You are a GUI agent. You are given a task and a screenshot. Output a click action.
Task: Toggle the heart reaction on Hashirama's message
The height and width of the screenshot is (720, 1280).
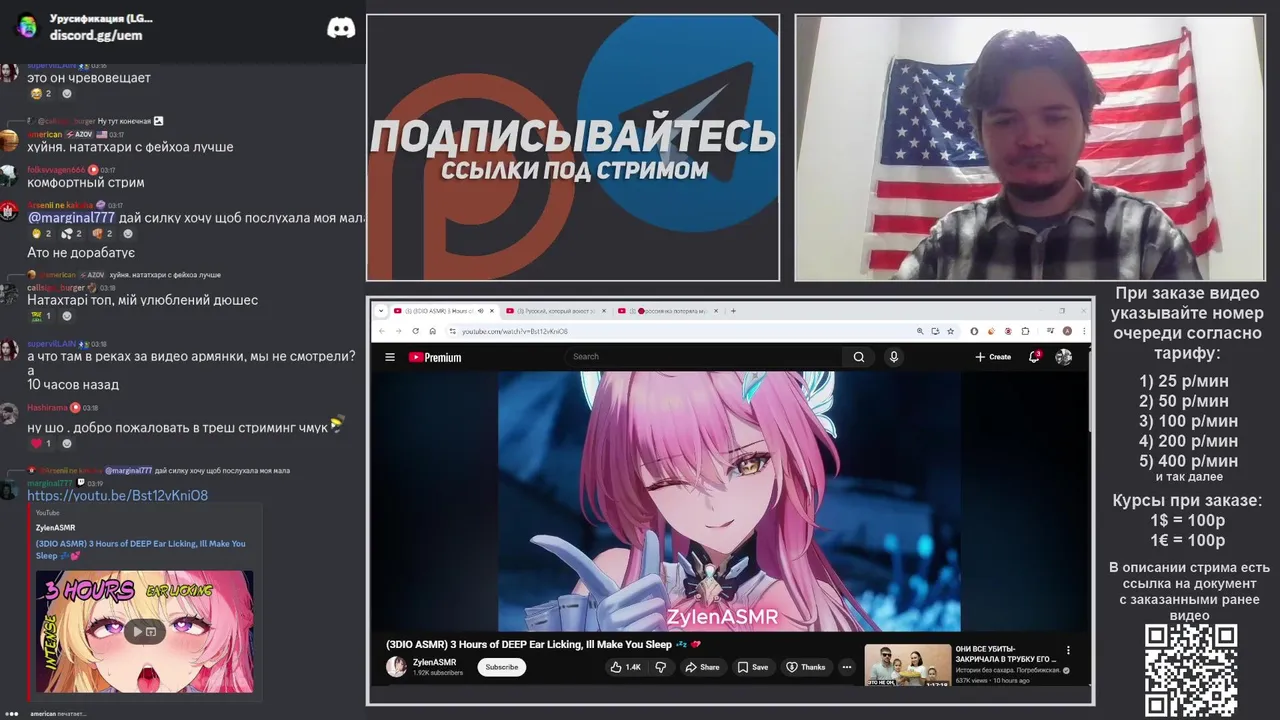click(x=41, y=444)
